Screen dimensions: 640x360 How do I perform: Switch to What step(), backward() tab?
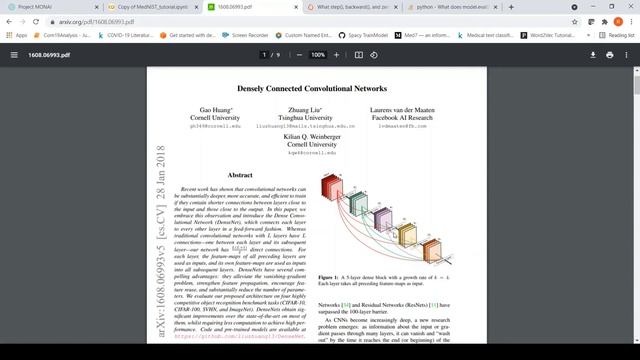coord(352,7)
